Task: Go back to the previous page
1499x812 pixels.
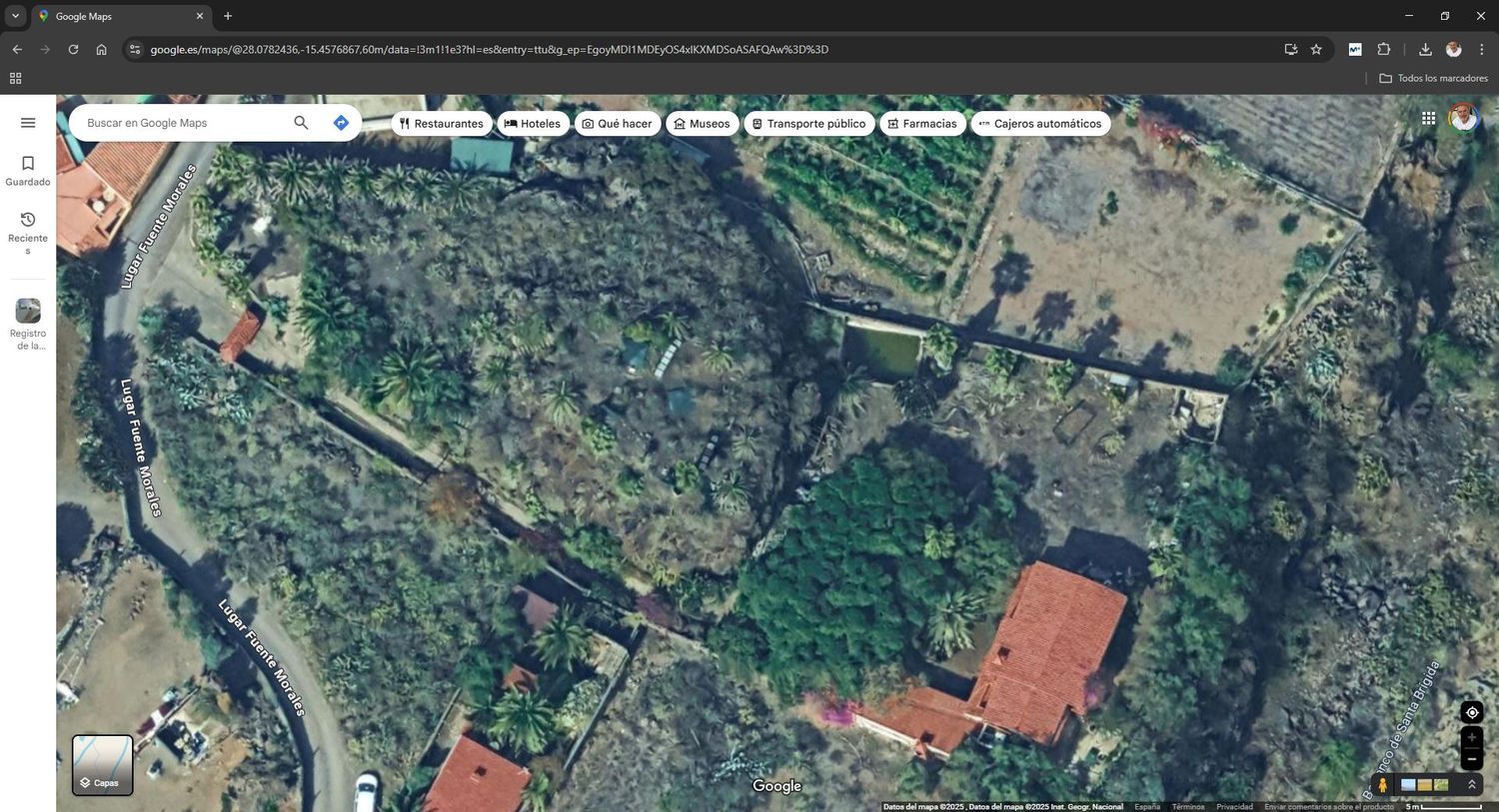Action: point(17,49)
